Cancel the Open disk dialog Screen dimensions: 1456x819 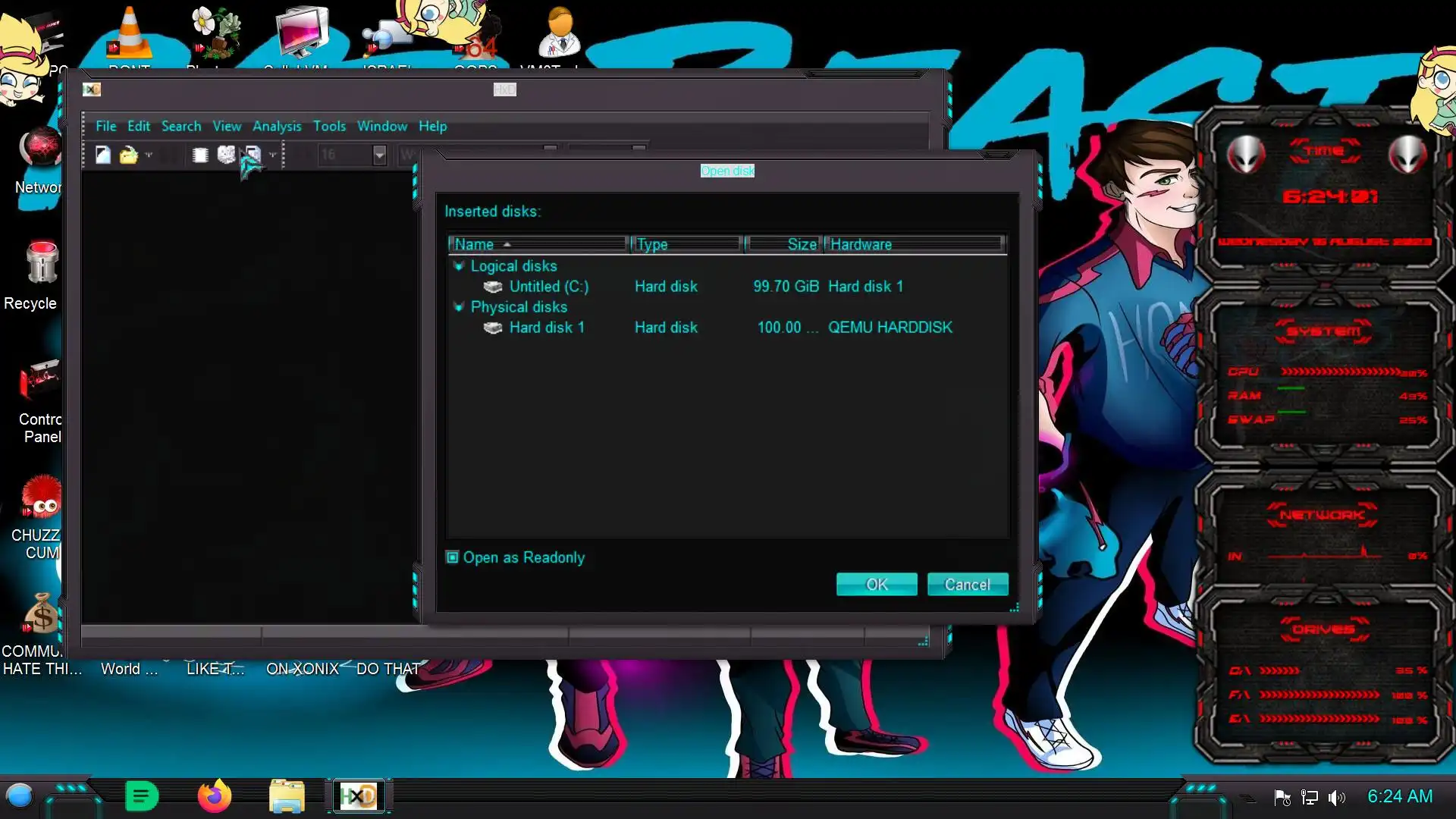967,585
